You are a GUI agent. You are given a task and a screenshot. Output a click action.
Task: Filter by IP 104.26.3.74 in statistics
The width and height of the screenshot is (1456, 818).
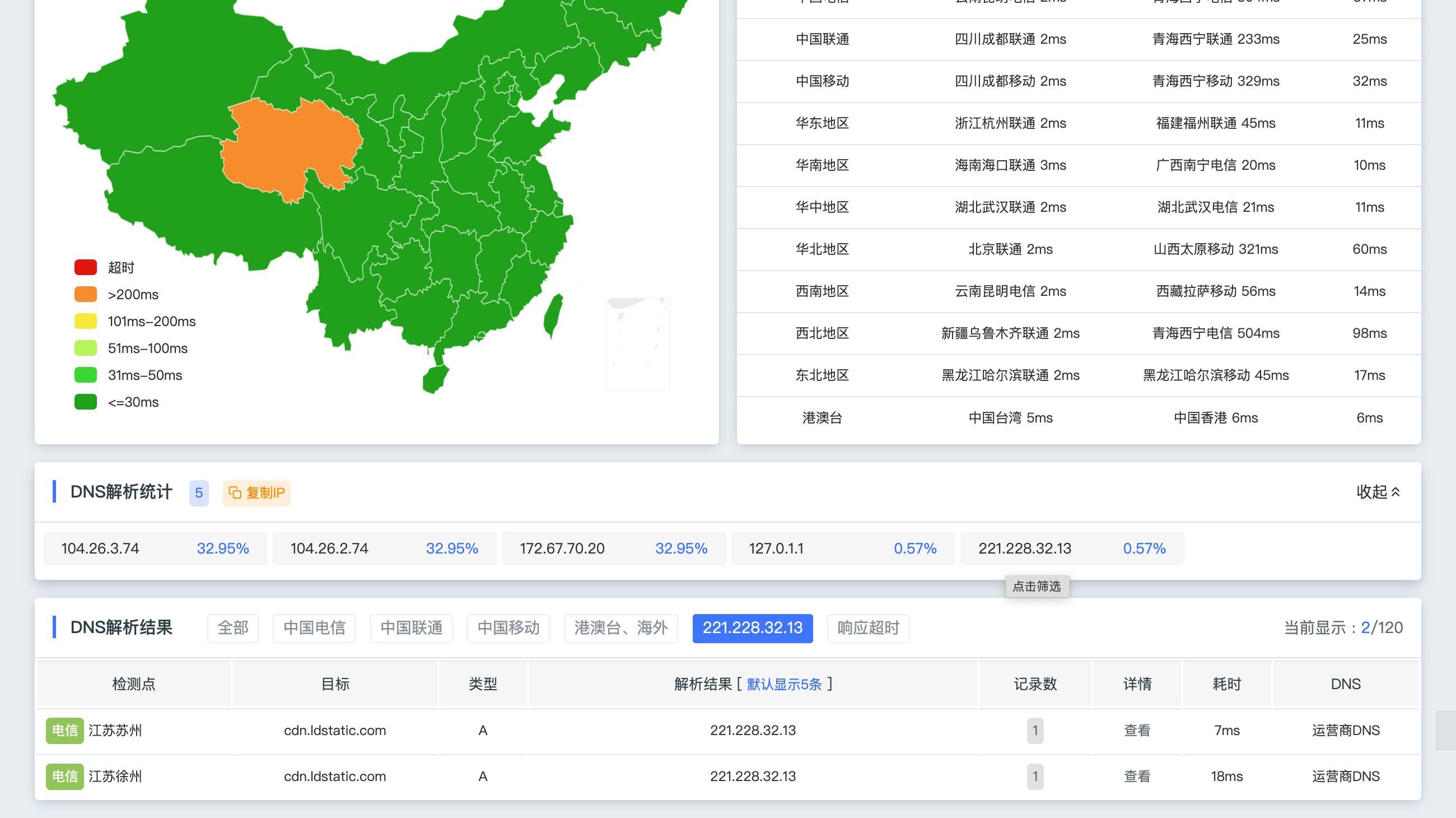click(x=156, y=549)
